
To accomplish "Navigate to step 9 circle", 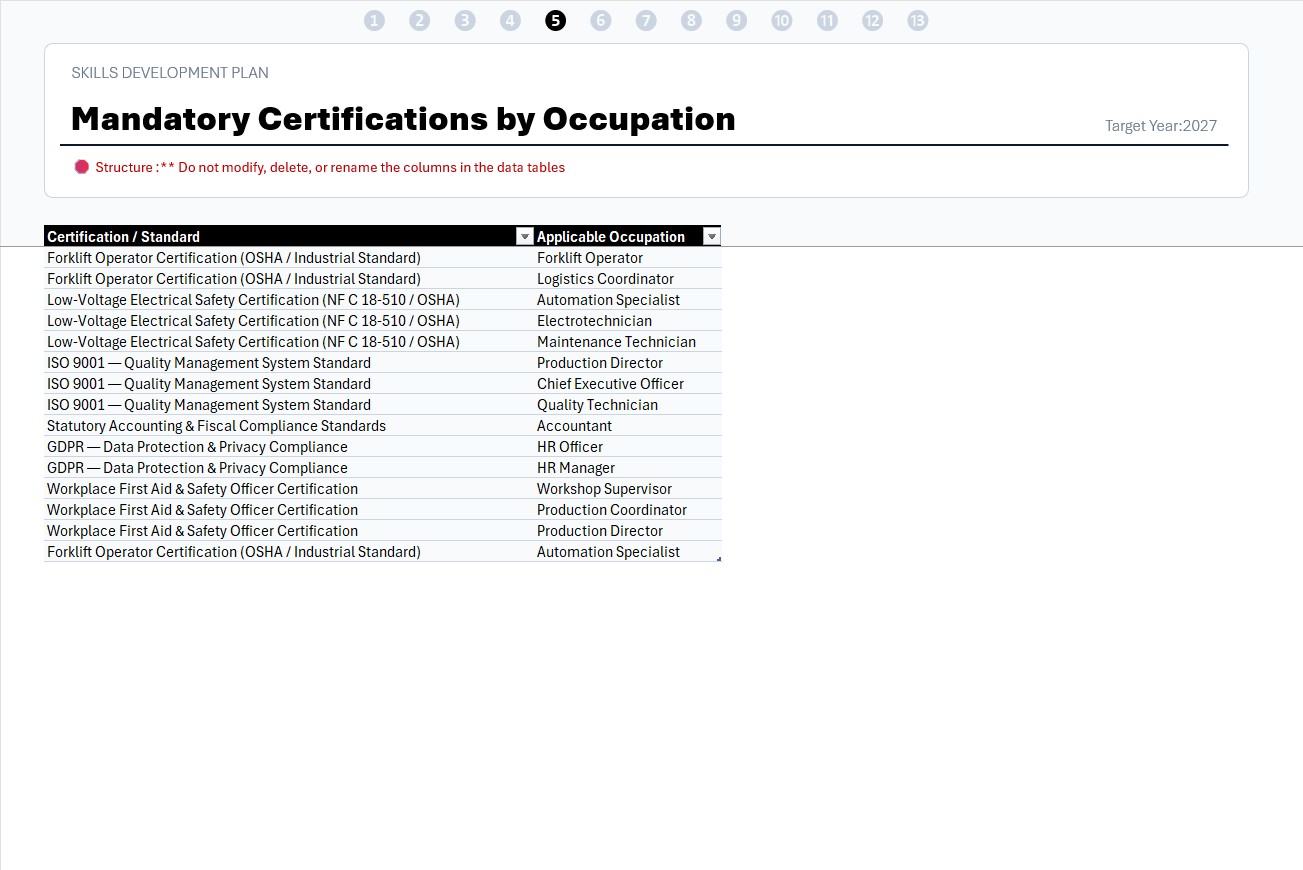I will tap(736, 21).
